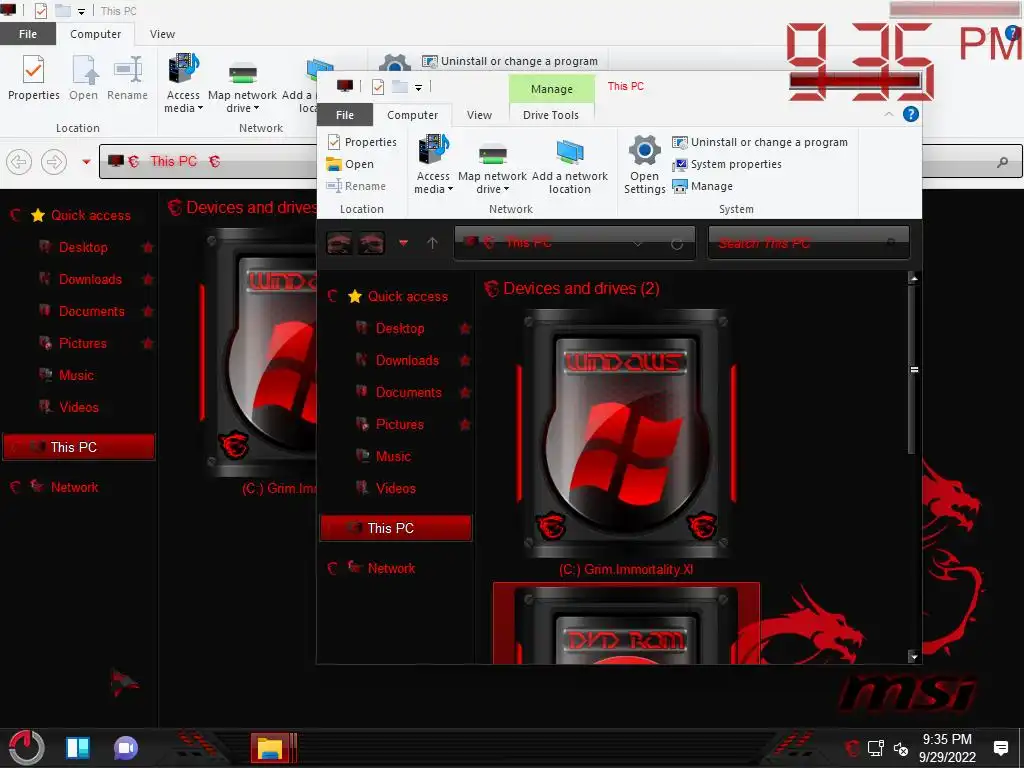The height and width of the screenshot is (768, 1024).
Task: Select Pictures in front window sidebar
Action: (400, 424)
